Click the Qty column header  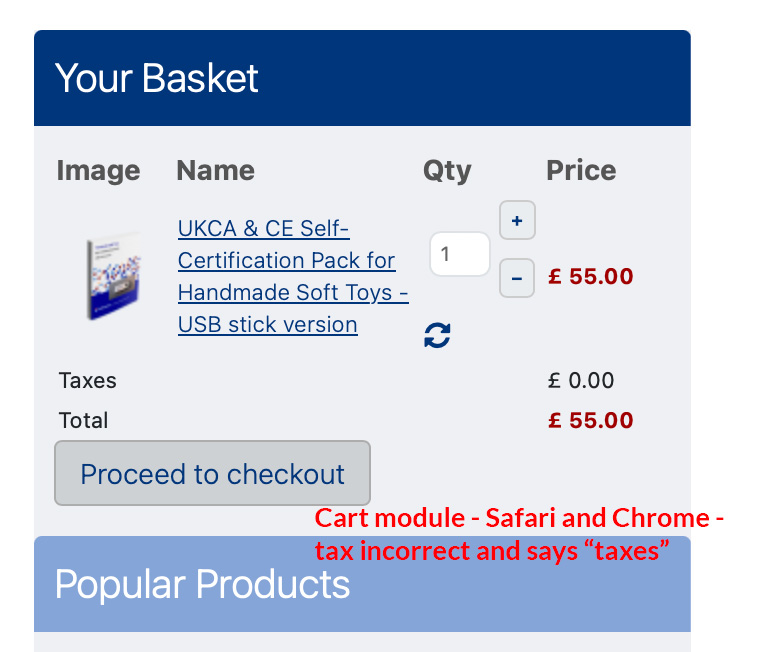446,171
